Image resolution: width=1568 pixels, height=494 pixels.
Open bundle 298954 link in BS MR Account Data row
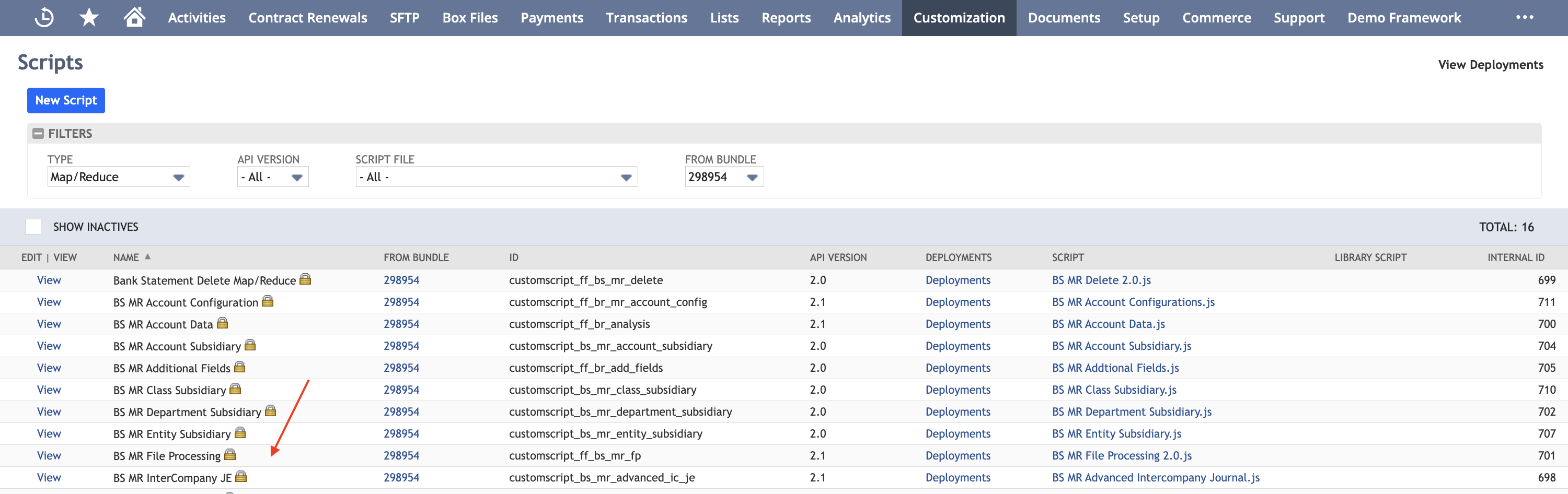(401, 324)
